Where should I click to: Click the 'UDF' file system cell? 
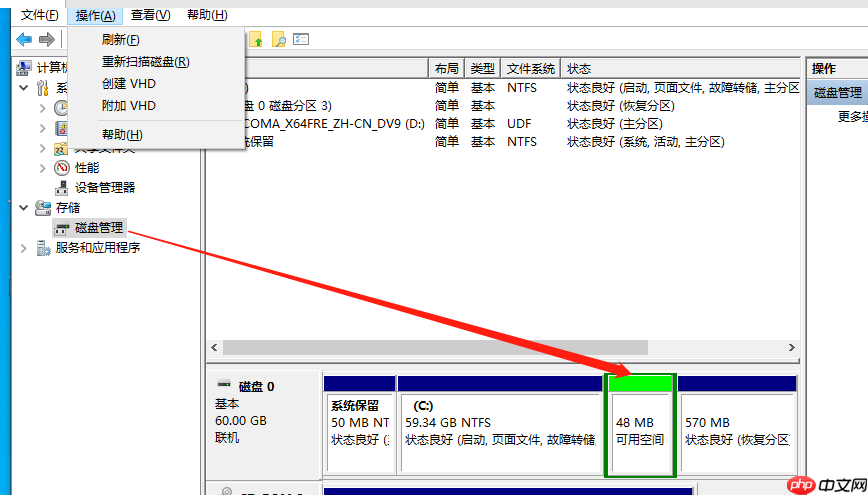(x=519, y=123)
